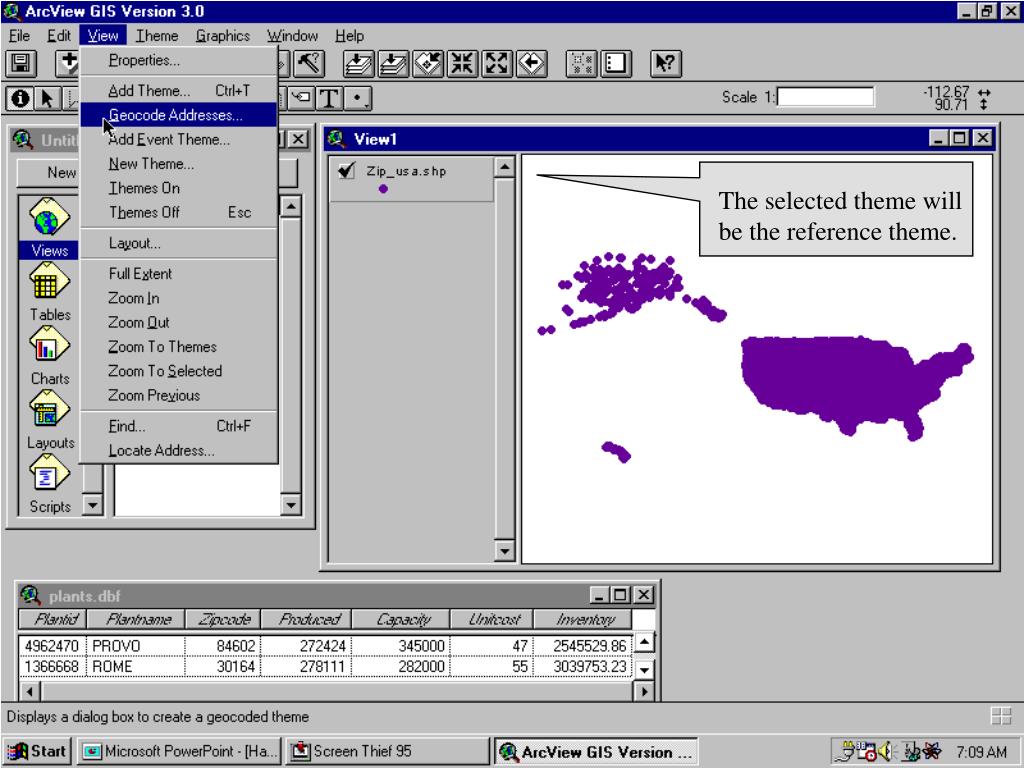The height and width of the screenshot is (768, 1024).
Task: Click the volume speaker tray icon
Action: coord(886,752)
